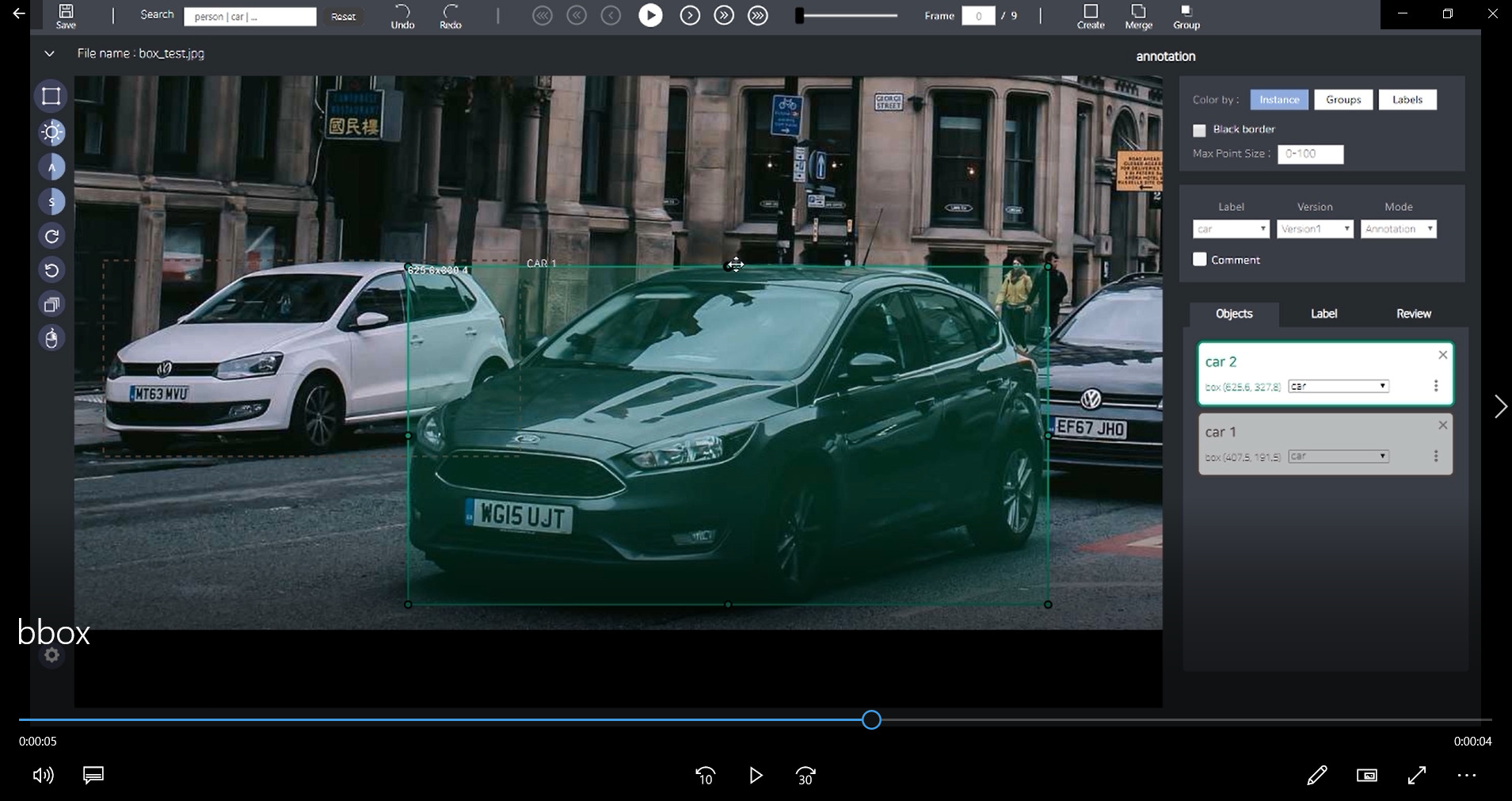Open the Label dropdown showing car
The image size is (1512, 801).
tap(1231, 229)
